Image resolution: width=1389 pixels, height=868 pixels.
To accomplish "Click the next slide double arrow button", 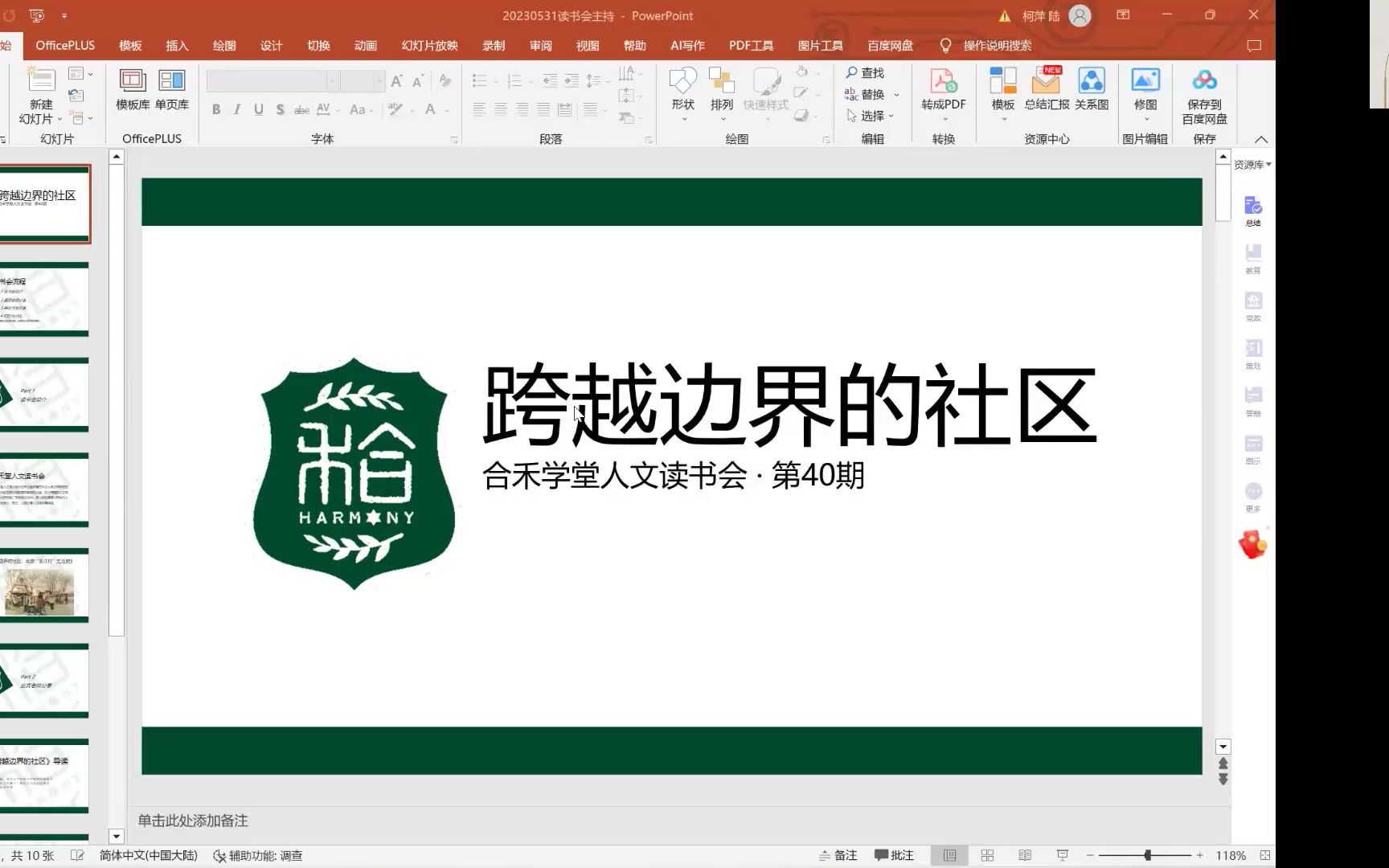I will [1223, 779].
